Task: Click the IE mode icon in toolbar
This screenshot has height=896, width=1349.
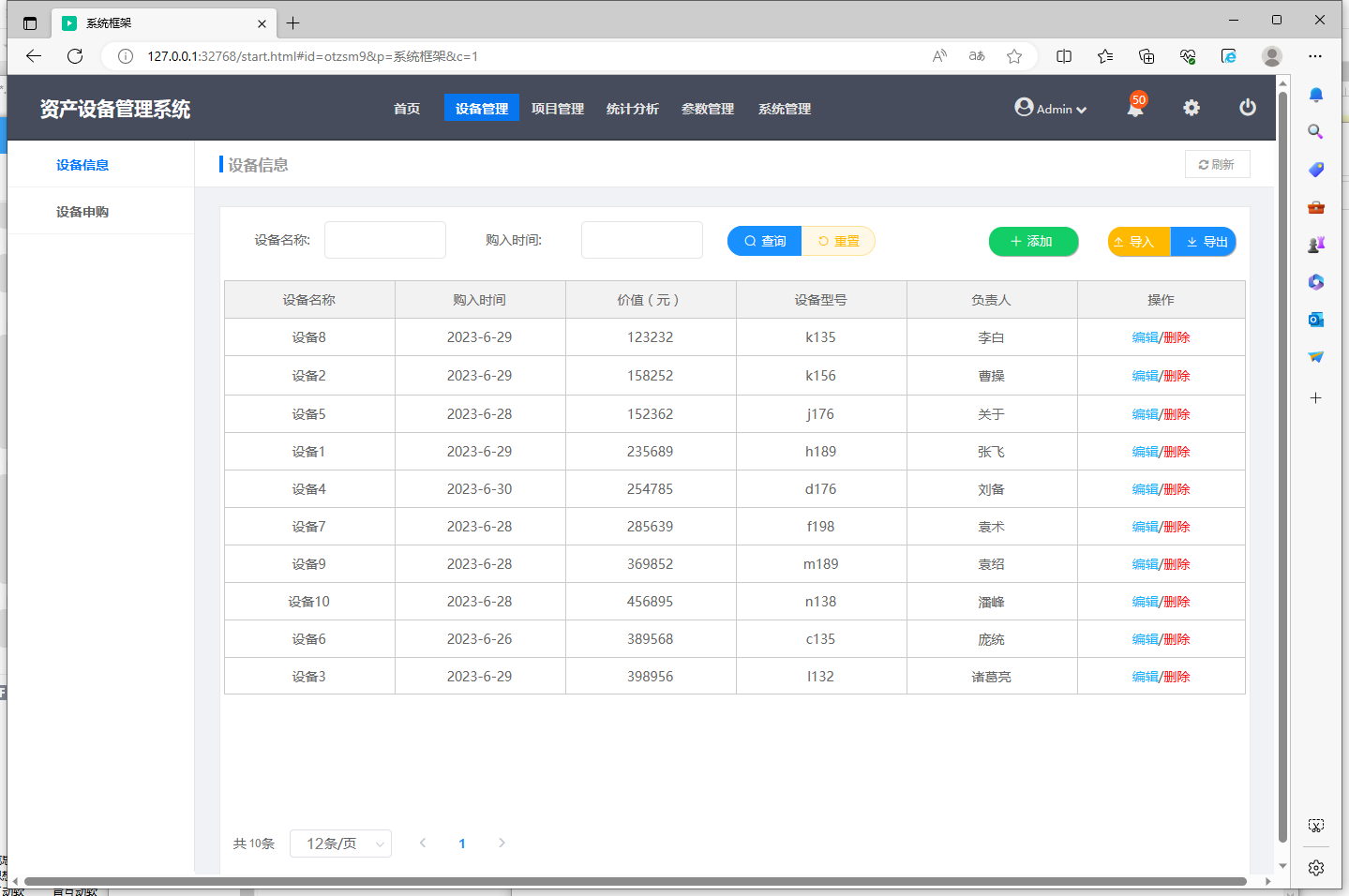Action: pyautogui.click(x=1229, y=56)
